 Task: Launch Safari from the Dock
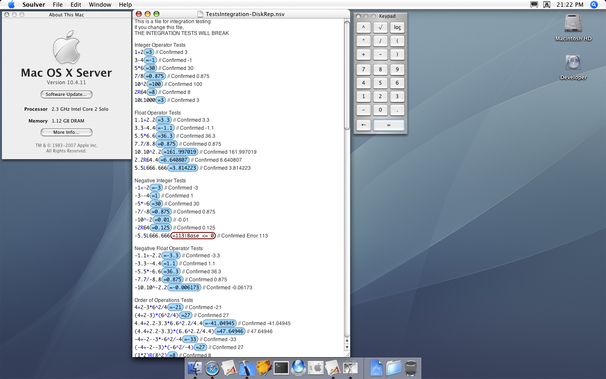point(212,368)
